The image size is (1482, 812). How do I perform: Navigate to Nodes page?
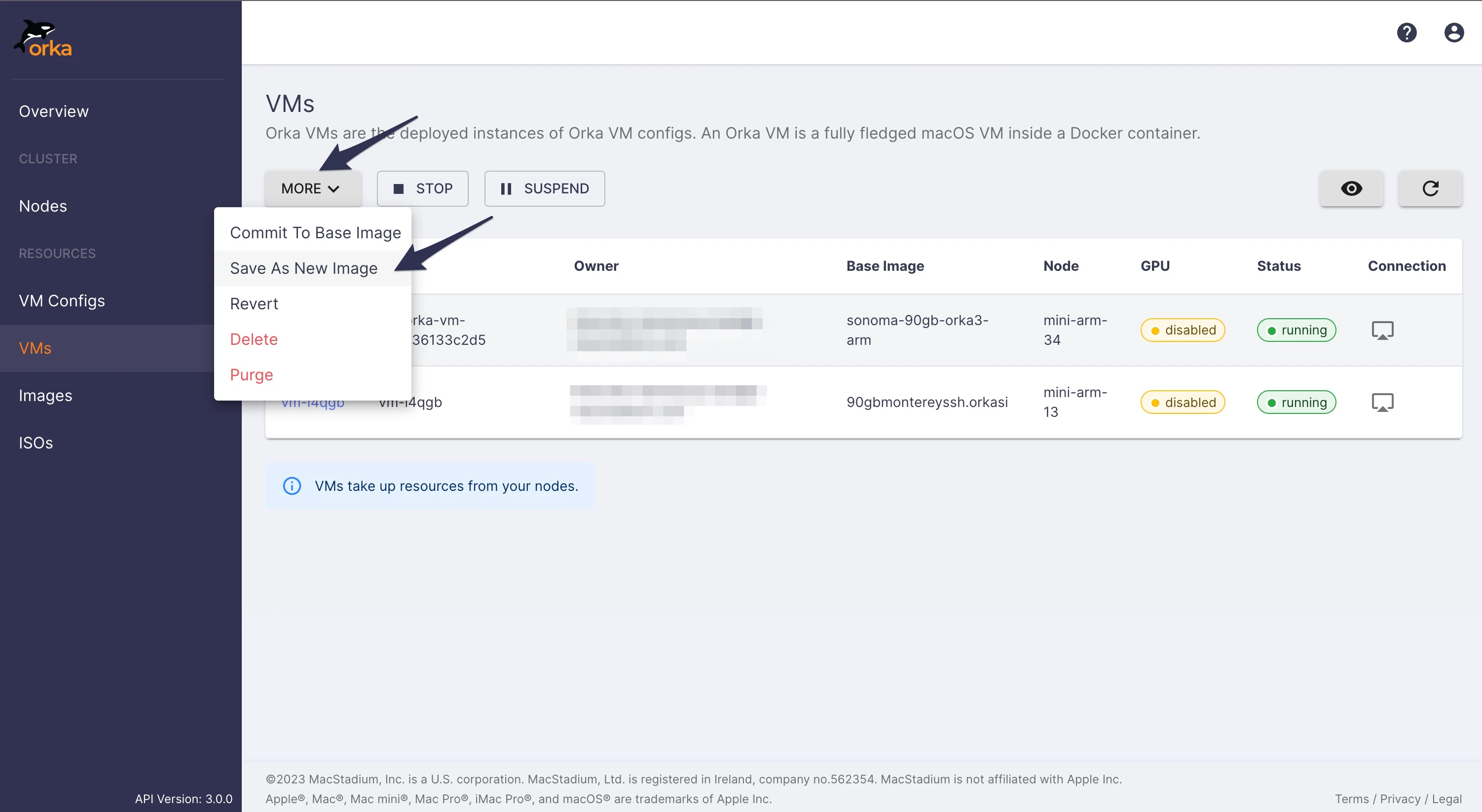pyautogui.click(x=42, y=206)
